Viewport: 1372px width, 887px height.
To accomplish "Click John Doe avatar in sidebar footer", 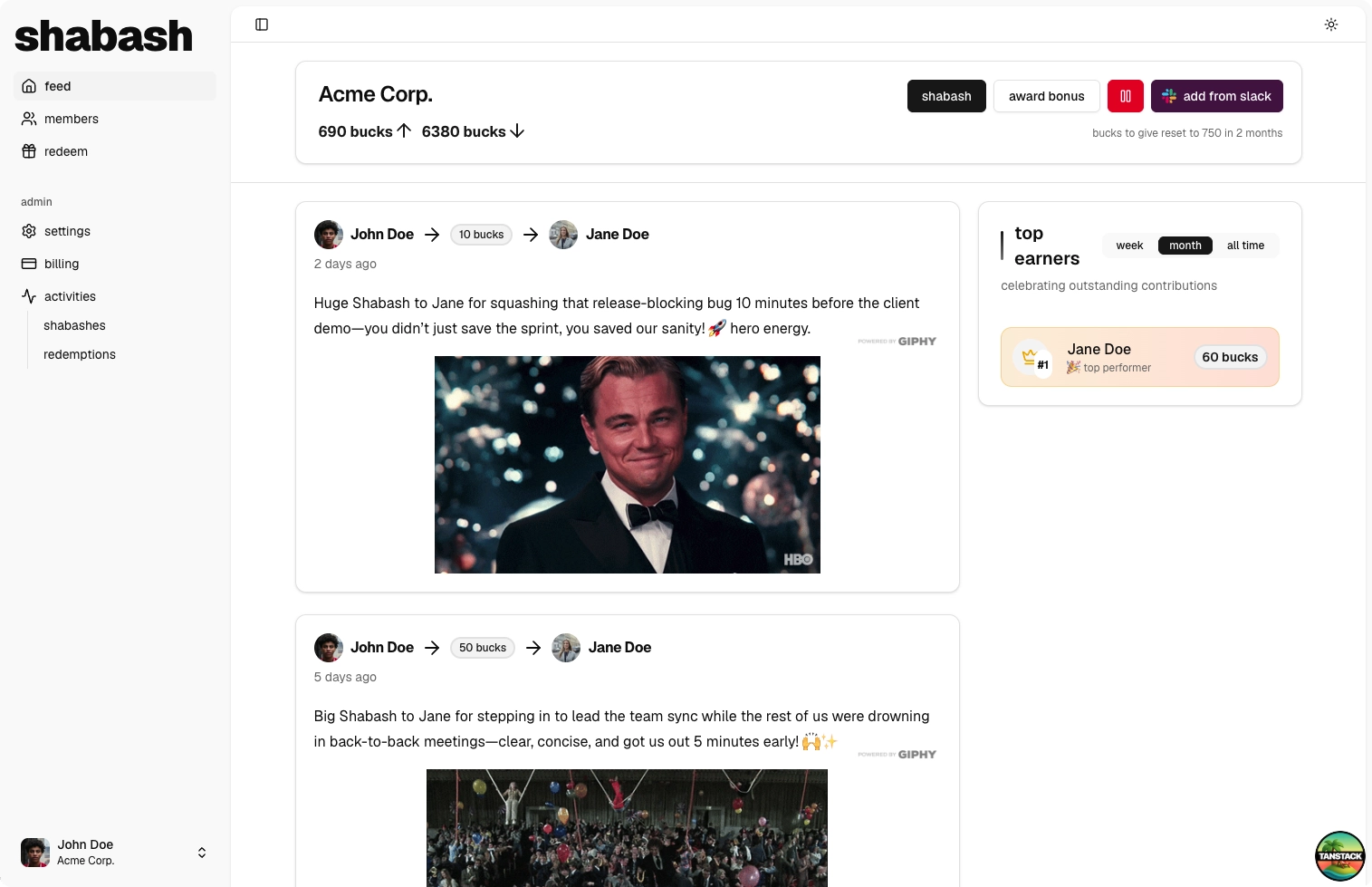I will click(35, 853).
